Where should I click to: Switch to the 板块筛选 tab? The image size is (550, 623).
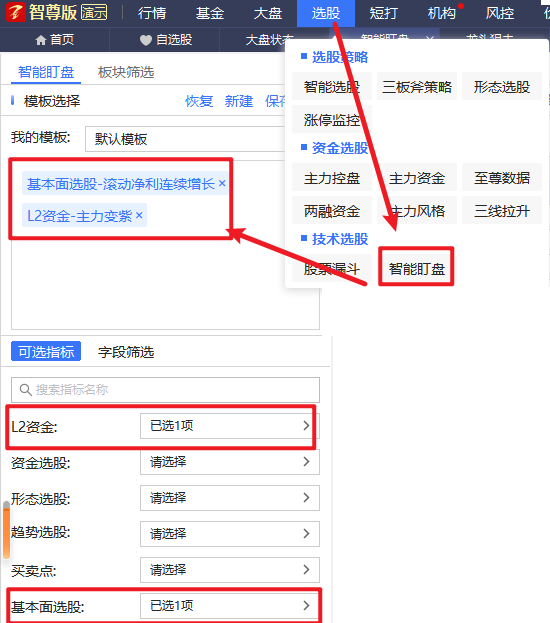[x=126, y=72]
